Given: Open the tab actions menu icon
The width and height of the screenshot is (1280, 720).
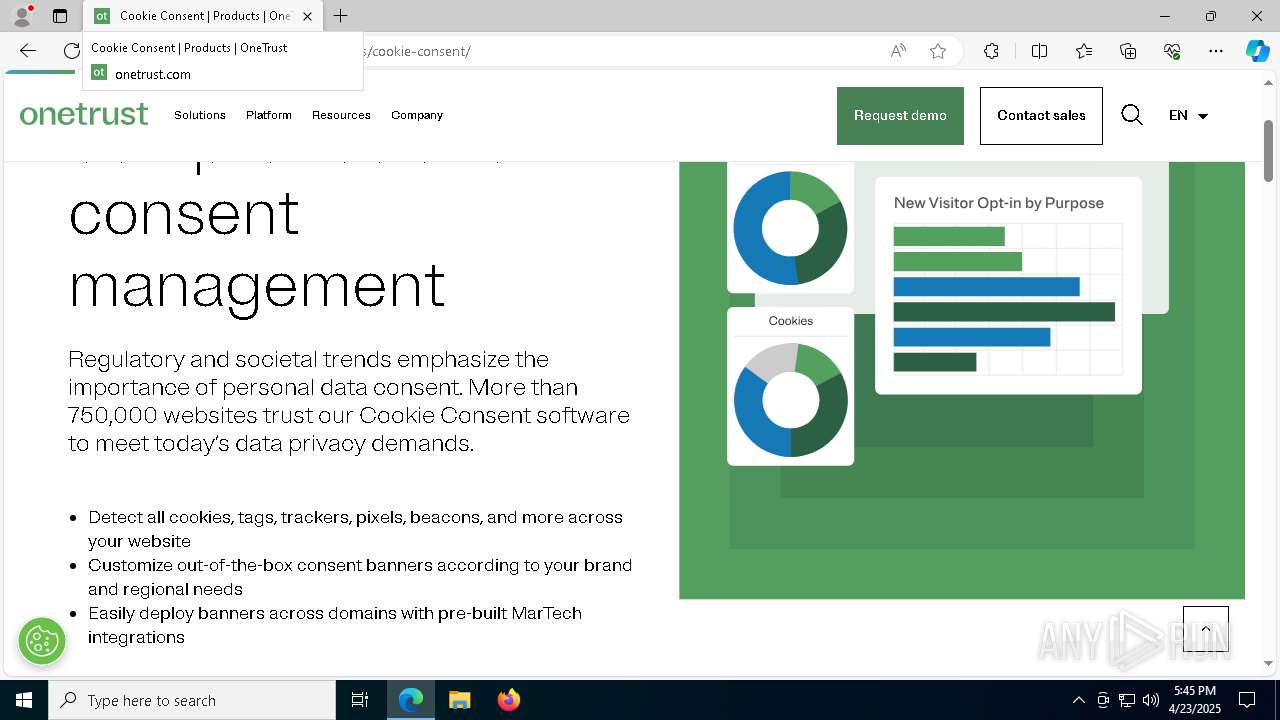Looking at the screenshot, I should [60, 16].
